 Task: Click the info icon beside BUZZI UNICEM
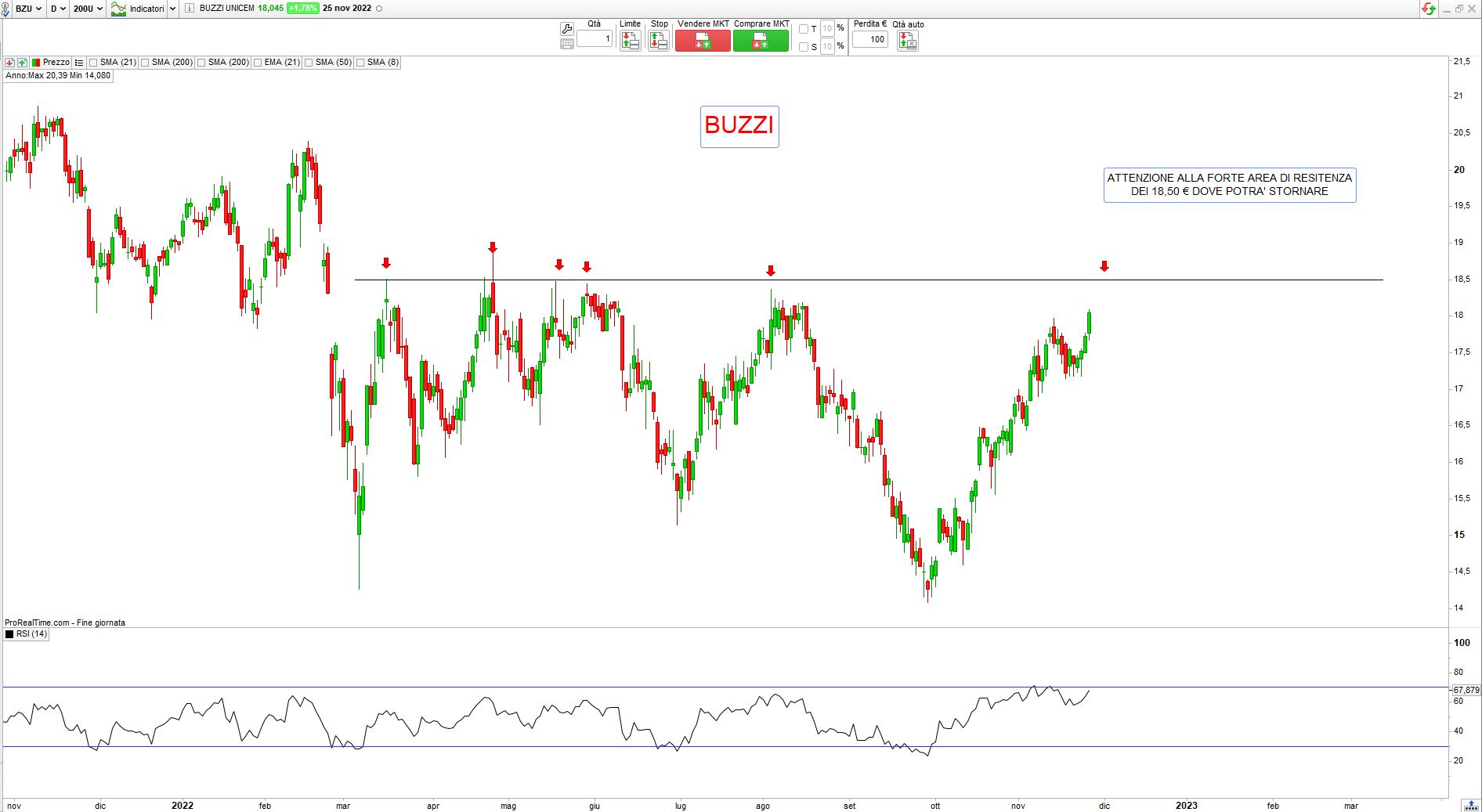(x=190, y=9)
